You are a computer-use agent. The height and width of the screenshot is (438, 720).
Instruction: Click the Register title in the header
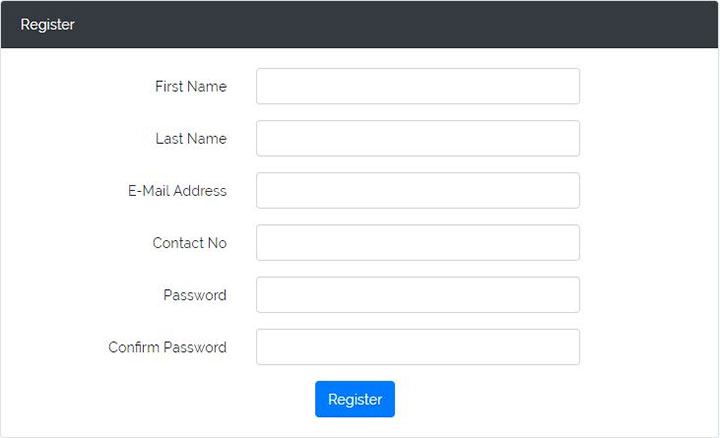click(47, 24)
